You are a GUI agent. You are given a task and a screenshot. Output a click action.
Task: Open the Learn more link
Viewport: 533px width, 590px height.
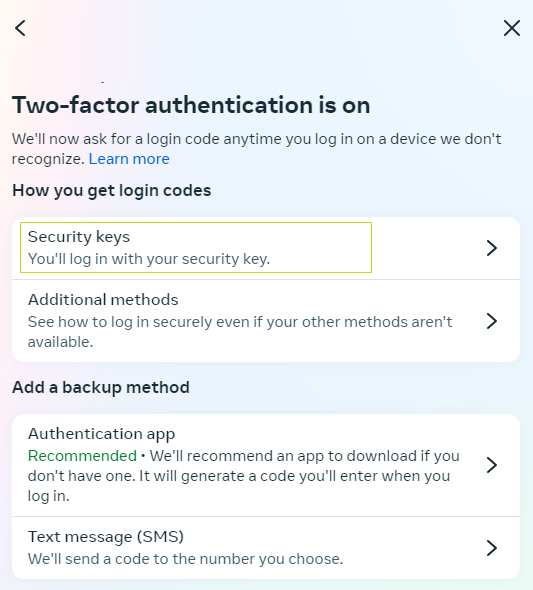pyautogui.click(x=129, y=159)
